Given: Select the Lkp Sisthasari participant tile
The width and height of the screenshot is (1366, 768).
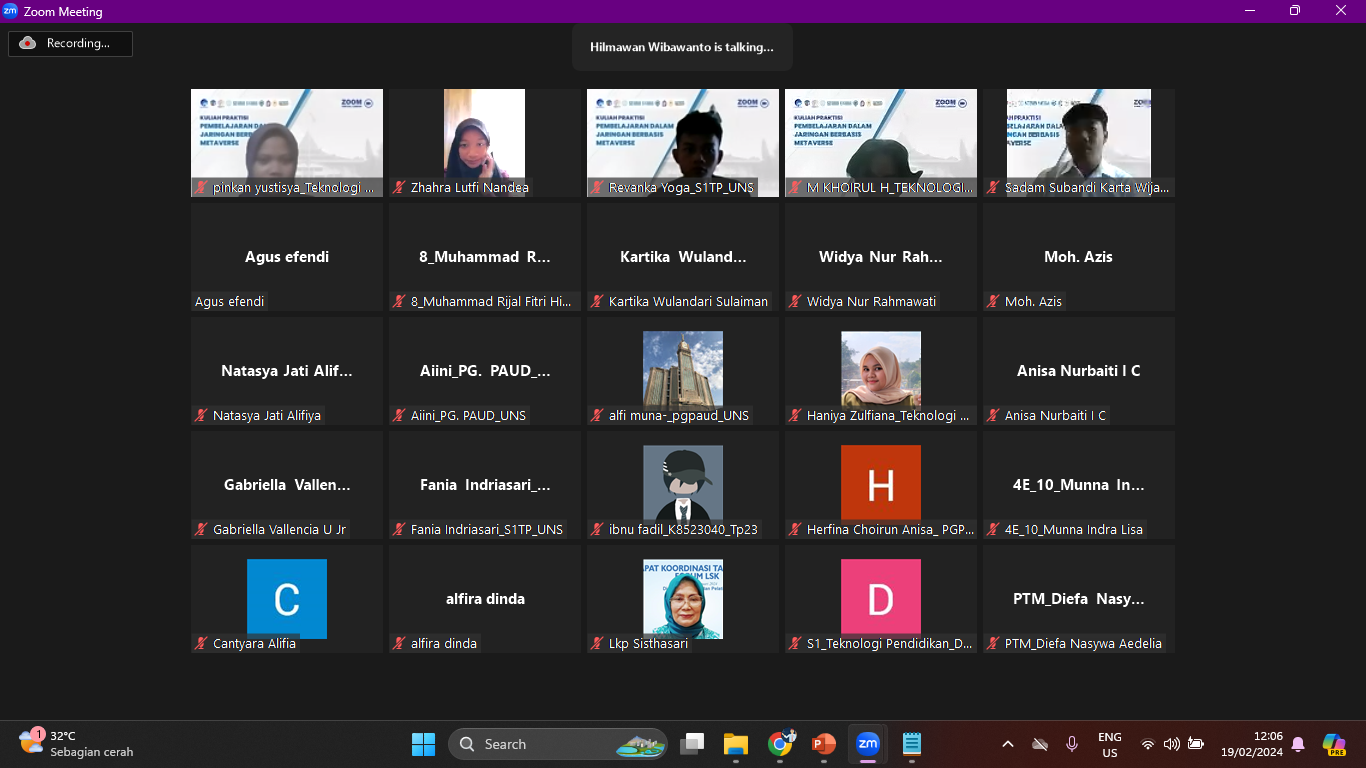Looking at the screenshot, I should point(683,599).
